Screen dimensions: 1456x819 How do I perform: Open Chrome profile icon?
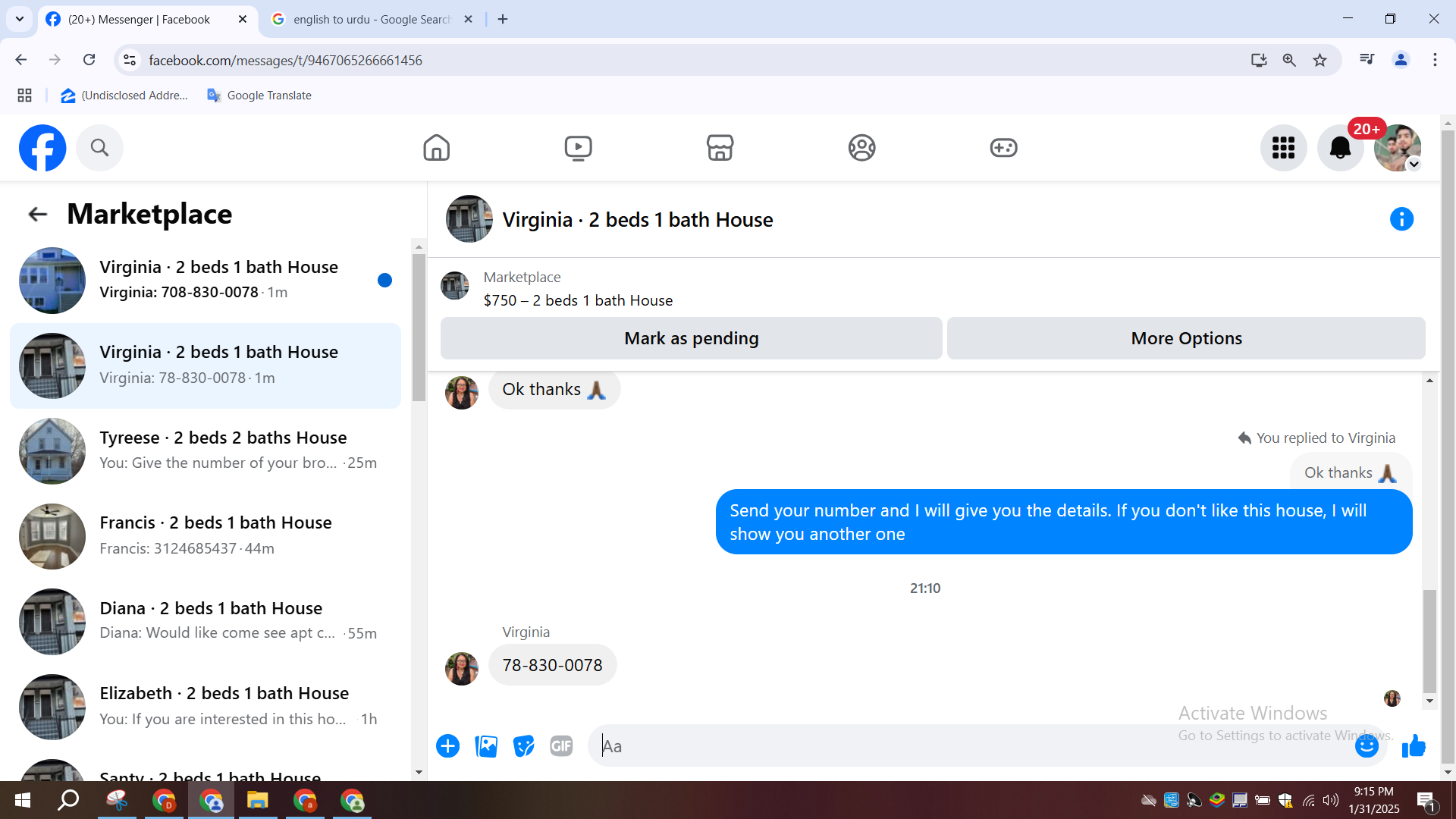pyautogui.click(x=1401, y=60)
